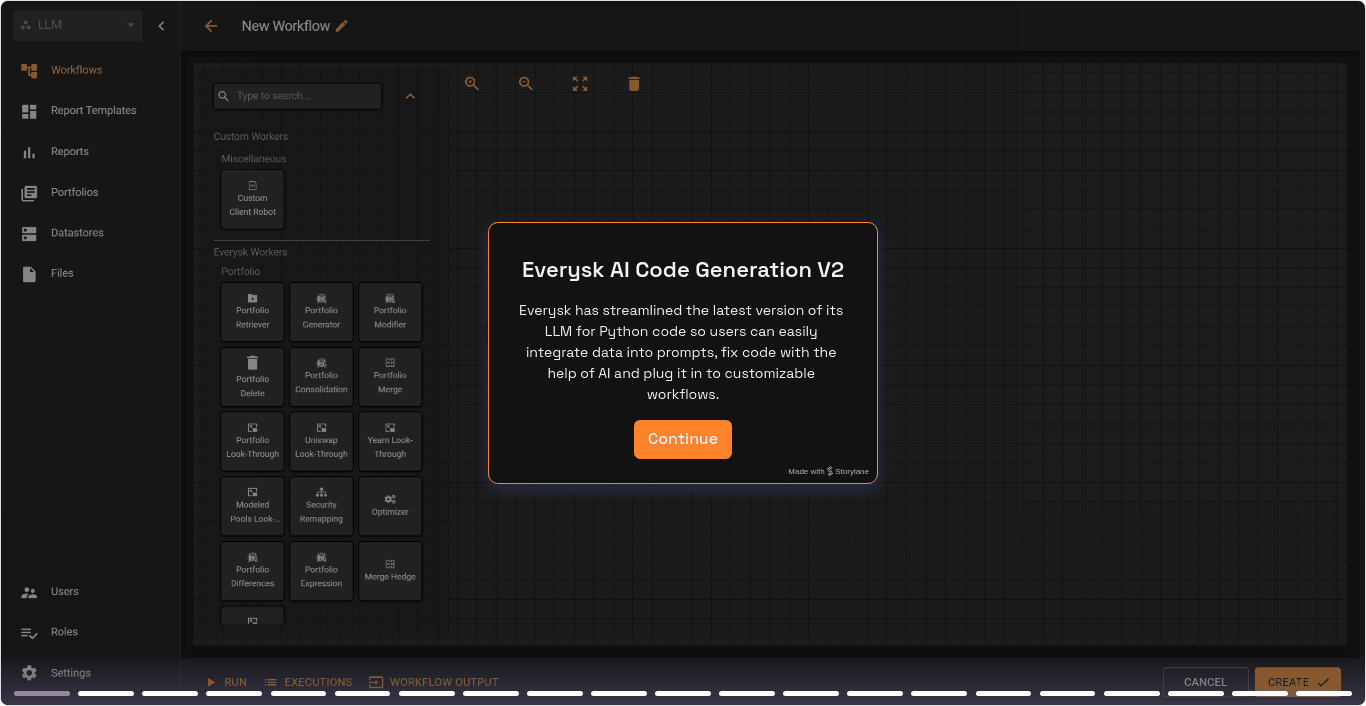
Task: Fit the canvas to screen icon
Action: (x=580, y=84)
